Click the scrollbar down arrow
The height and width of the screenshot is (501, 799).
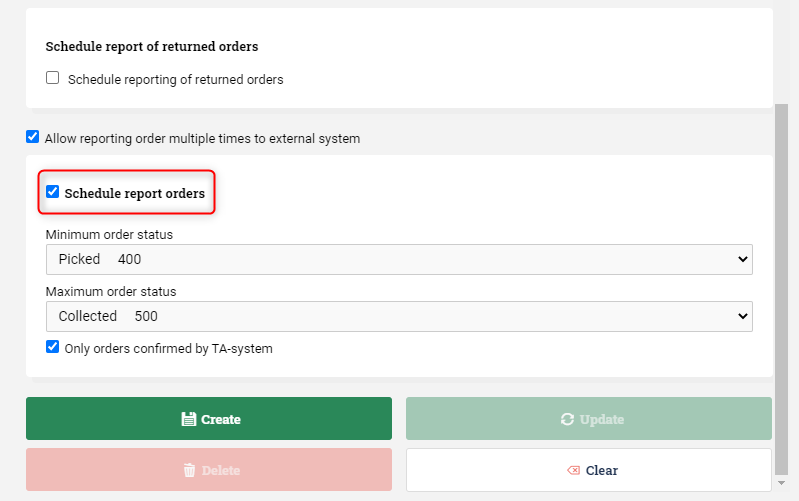781,482
